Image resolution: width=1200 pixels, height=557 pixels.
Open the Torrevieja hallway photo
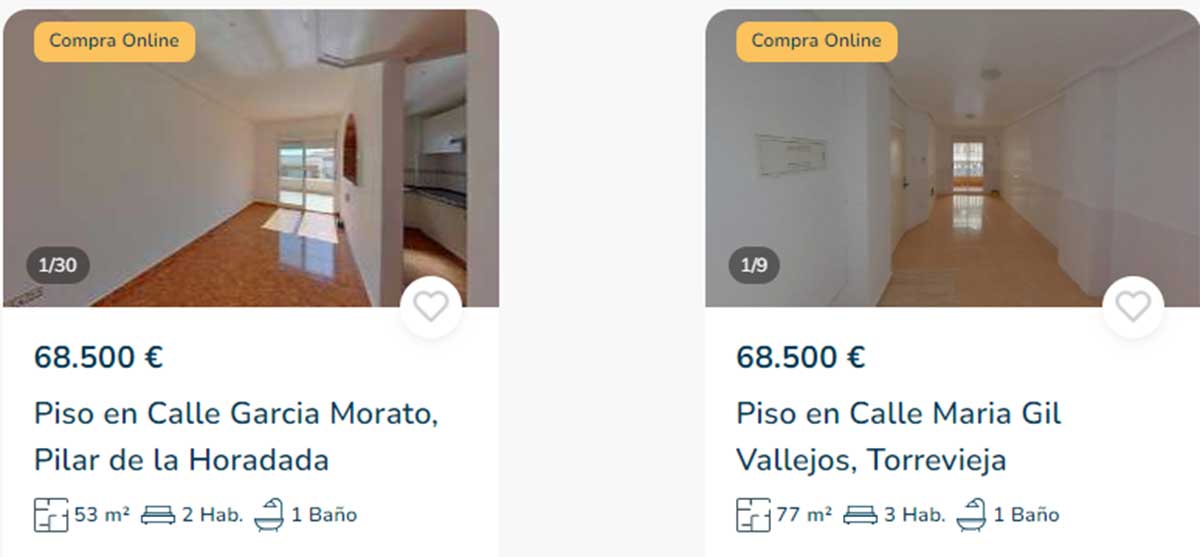[952, 158]
